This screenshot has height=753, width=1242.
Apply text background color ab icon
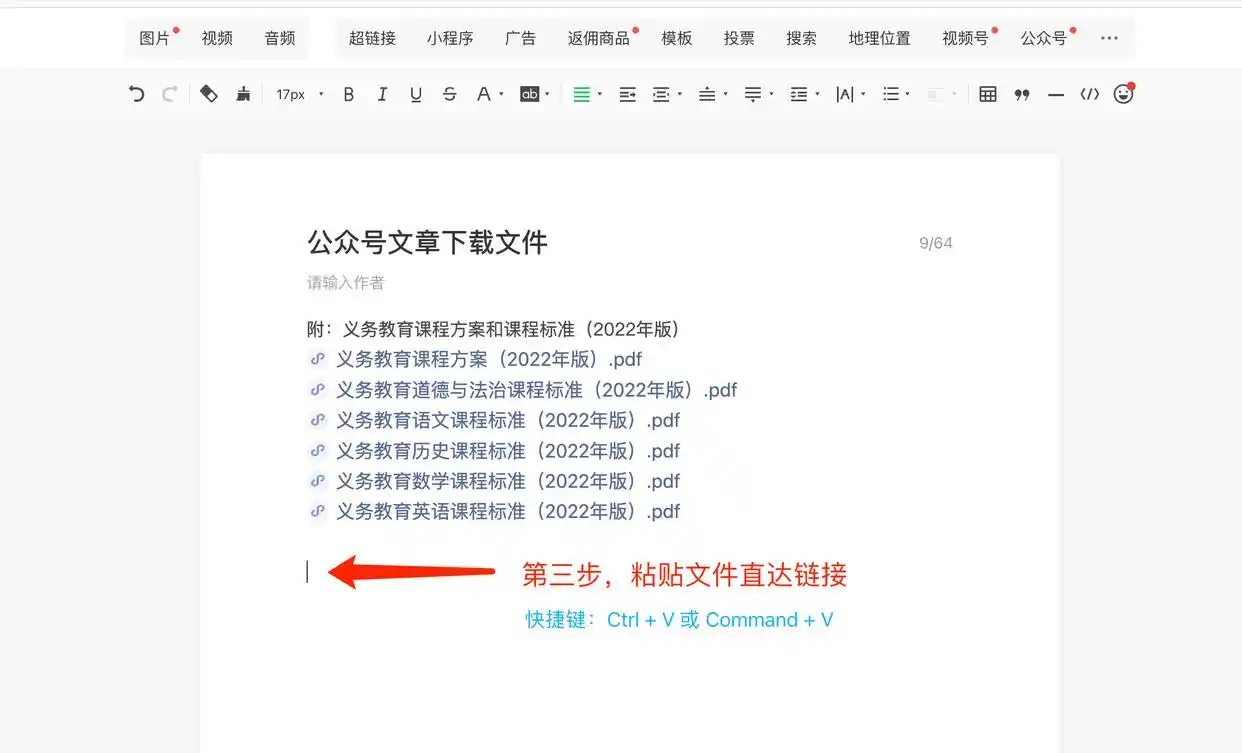(x=530, y=94)
